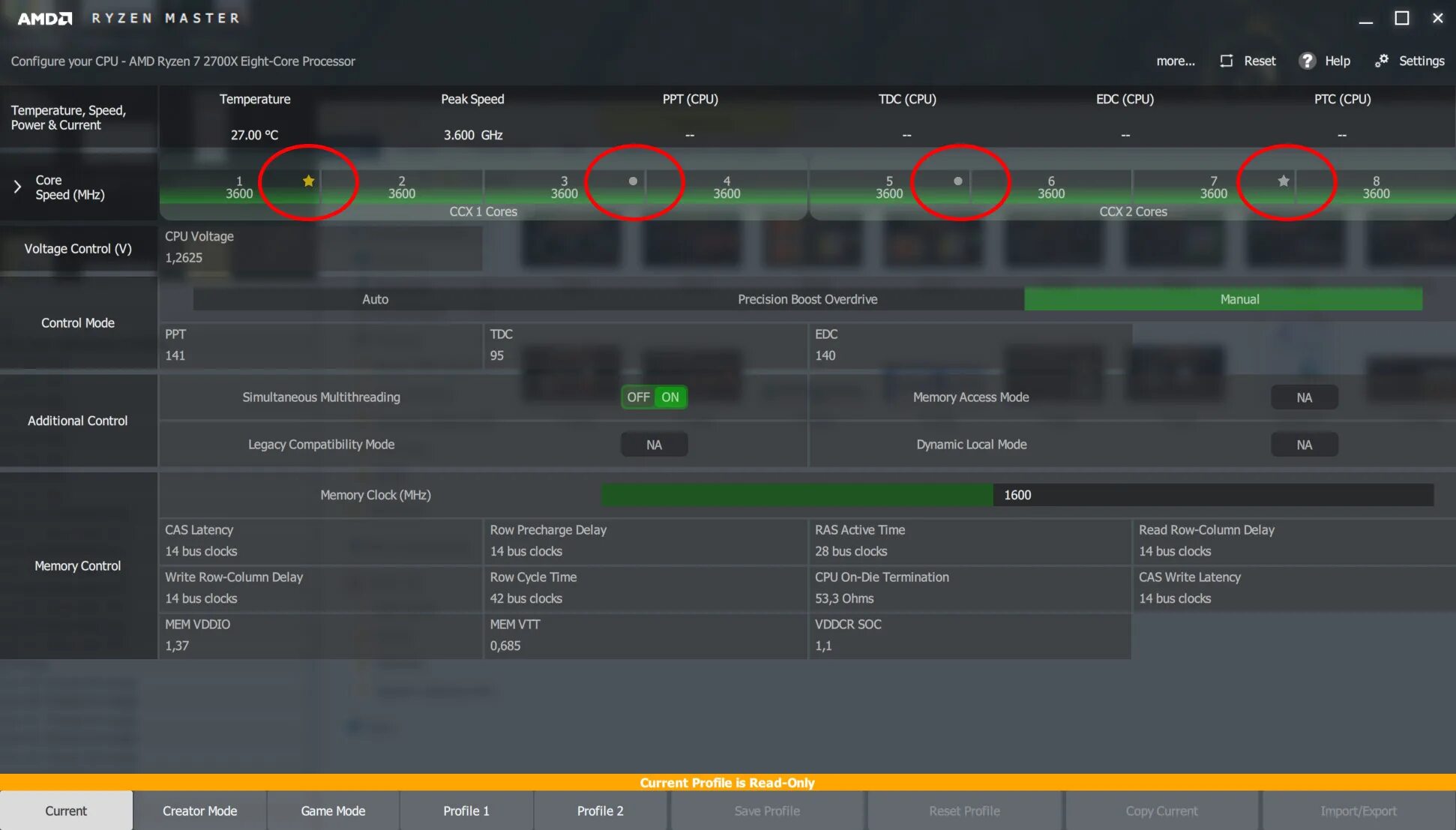The width and height of the screenshot is (1456, 830).
Task: Select Auto control mode
Action: point(375,299)
